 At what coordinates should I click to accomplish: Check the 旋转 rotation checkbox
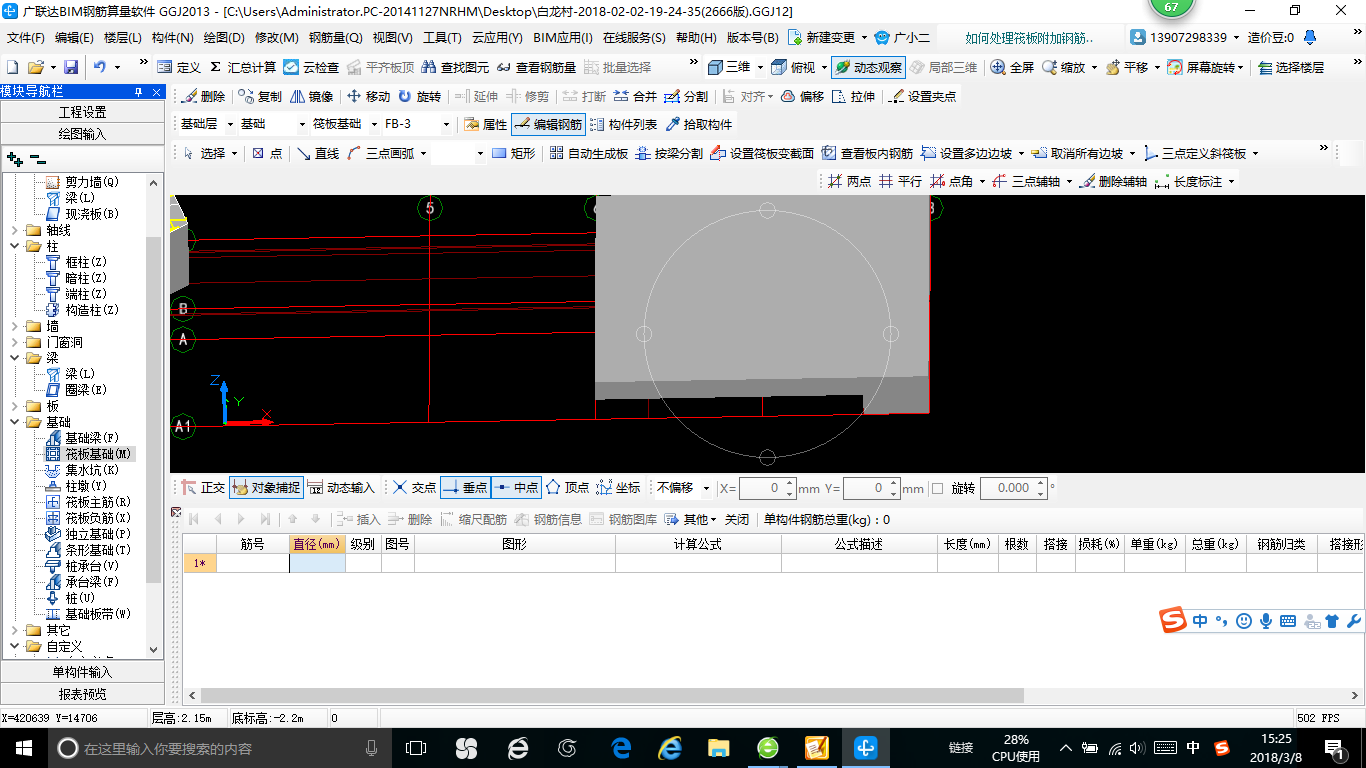pos(937,488)
